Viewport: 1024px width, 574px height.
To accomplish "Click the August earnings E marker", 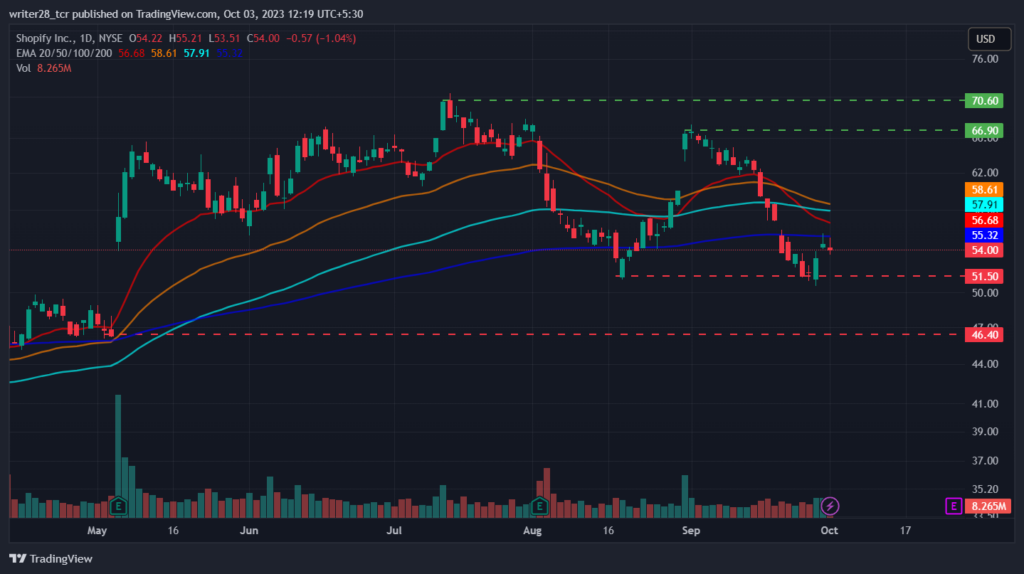I will pos(539,506).
